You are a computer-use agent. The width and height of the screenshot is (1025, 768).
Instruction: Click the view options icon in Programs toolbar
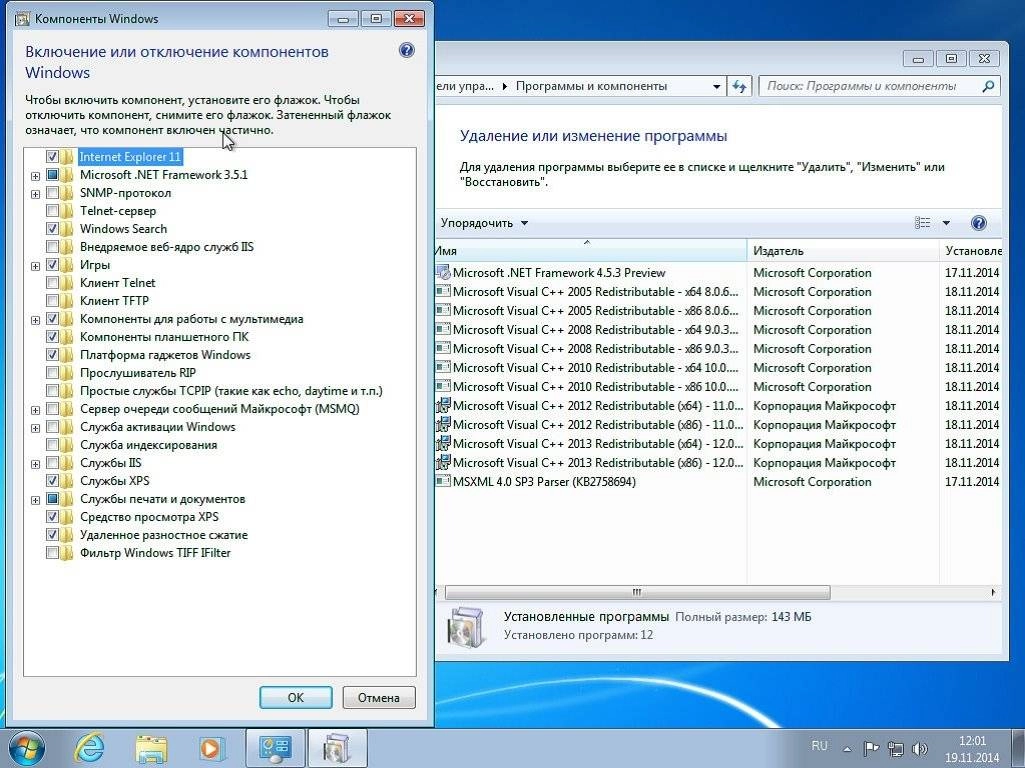point(922,224)
